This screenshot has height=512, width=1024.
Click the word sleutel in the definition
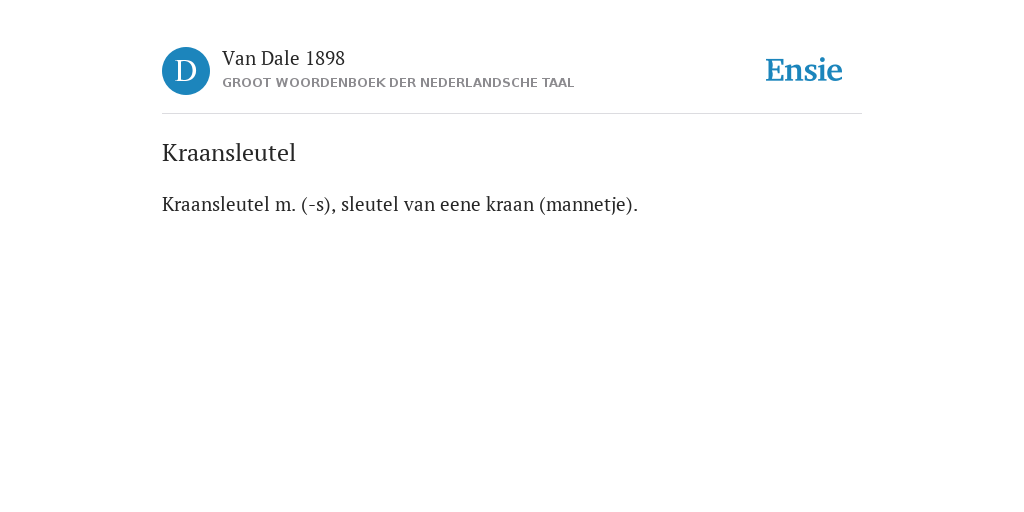(x=370, y=204)
